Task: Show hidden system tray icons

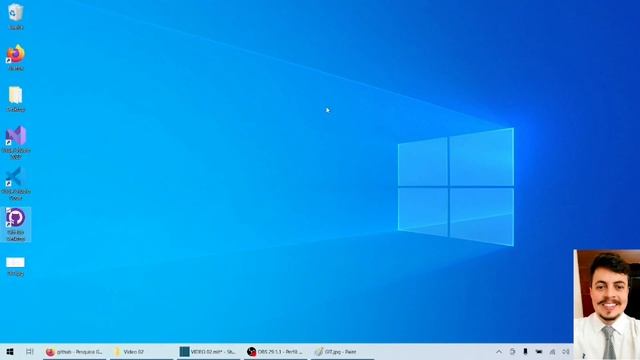Action: point(499,351)
